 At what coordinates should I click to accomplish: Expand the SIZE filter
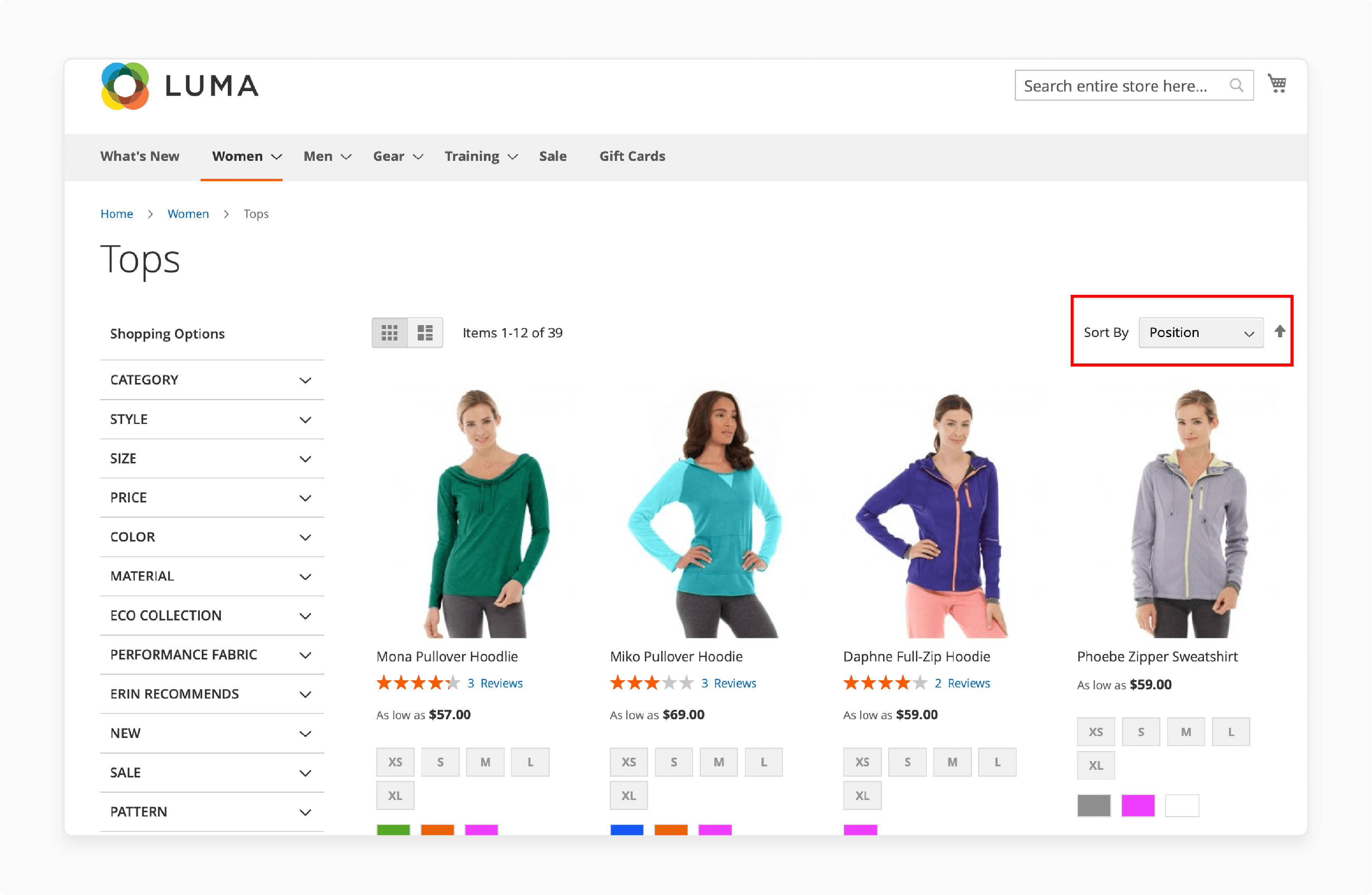(212, 458)
